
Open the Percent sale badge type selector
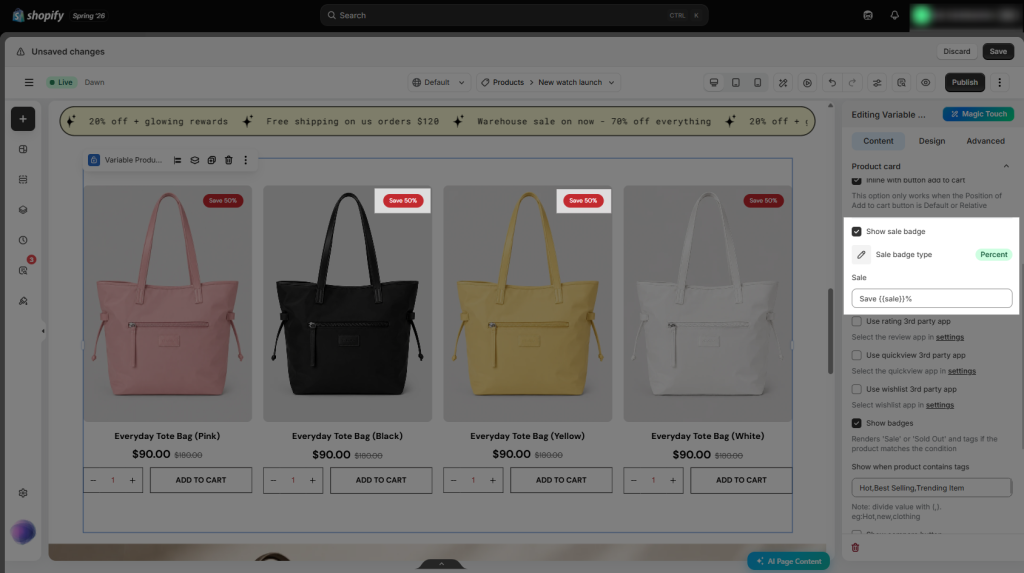pyautogui.click(x=993, y=255)
